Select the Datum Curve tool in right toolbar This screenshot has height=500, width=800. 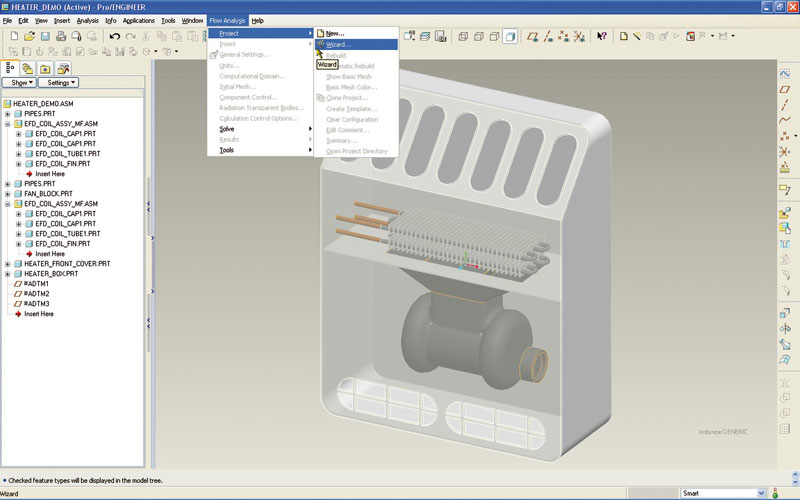point(785,120)
